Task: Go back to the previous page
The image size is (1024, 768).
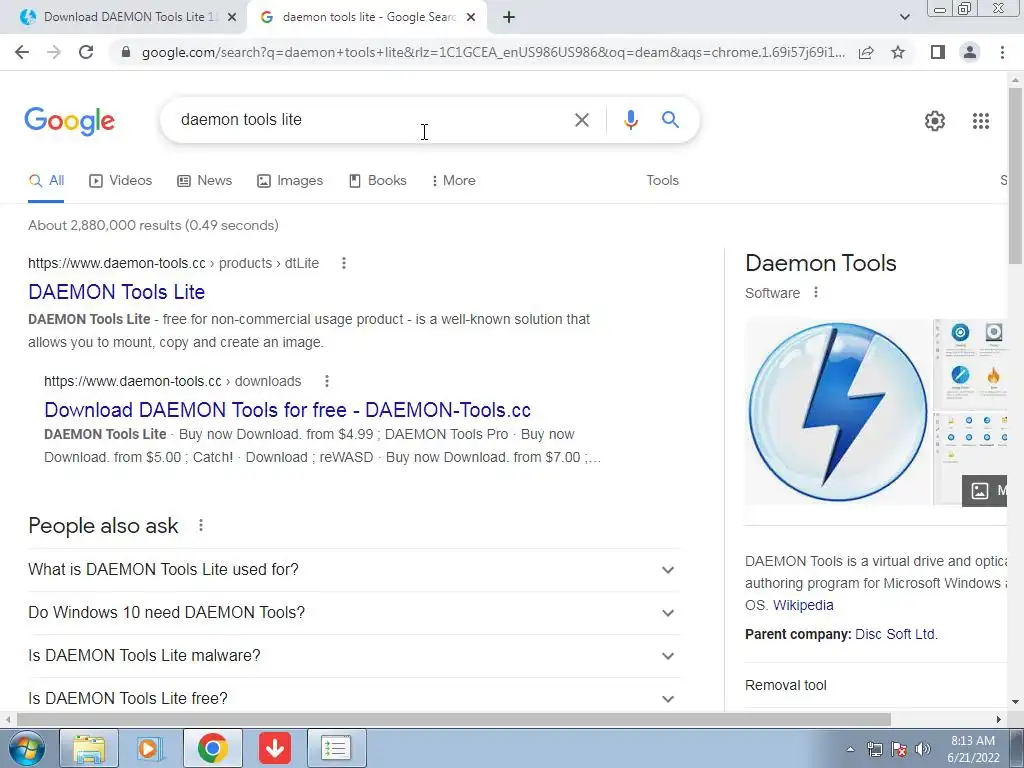Action: 22,52
